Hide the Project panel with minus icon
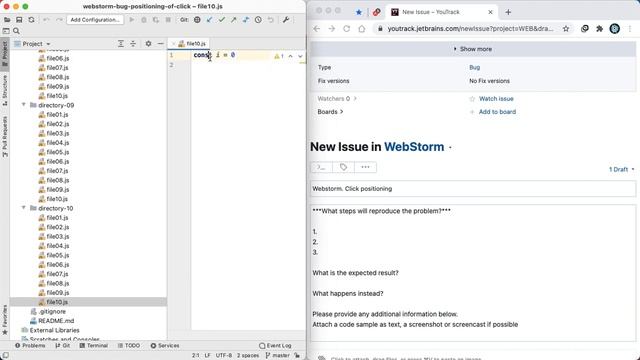Image resolution: width=640 pixels, height=360 pixels. 160,44
